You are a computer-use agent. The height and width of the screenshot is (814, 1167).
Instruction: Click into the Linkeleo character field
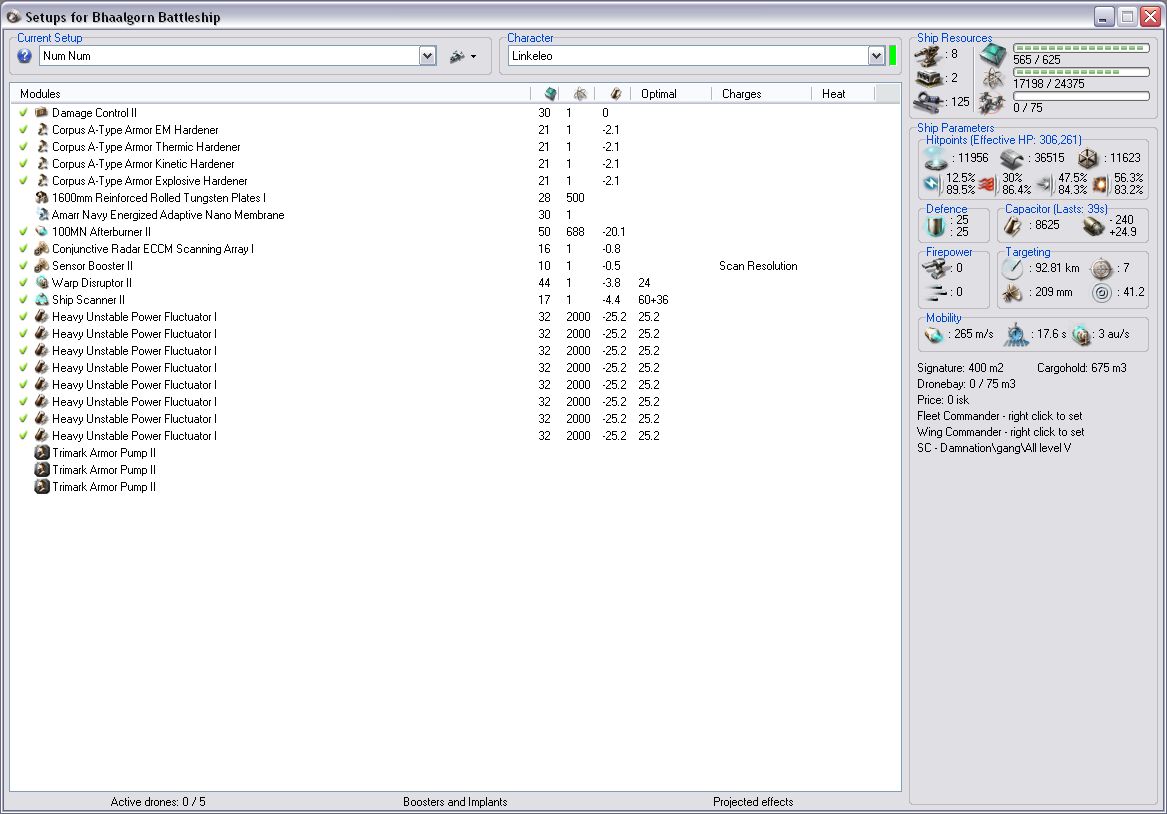click(x=688, y=56)
